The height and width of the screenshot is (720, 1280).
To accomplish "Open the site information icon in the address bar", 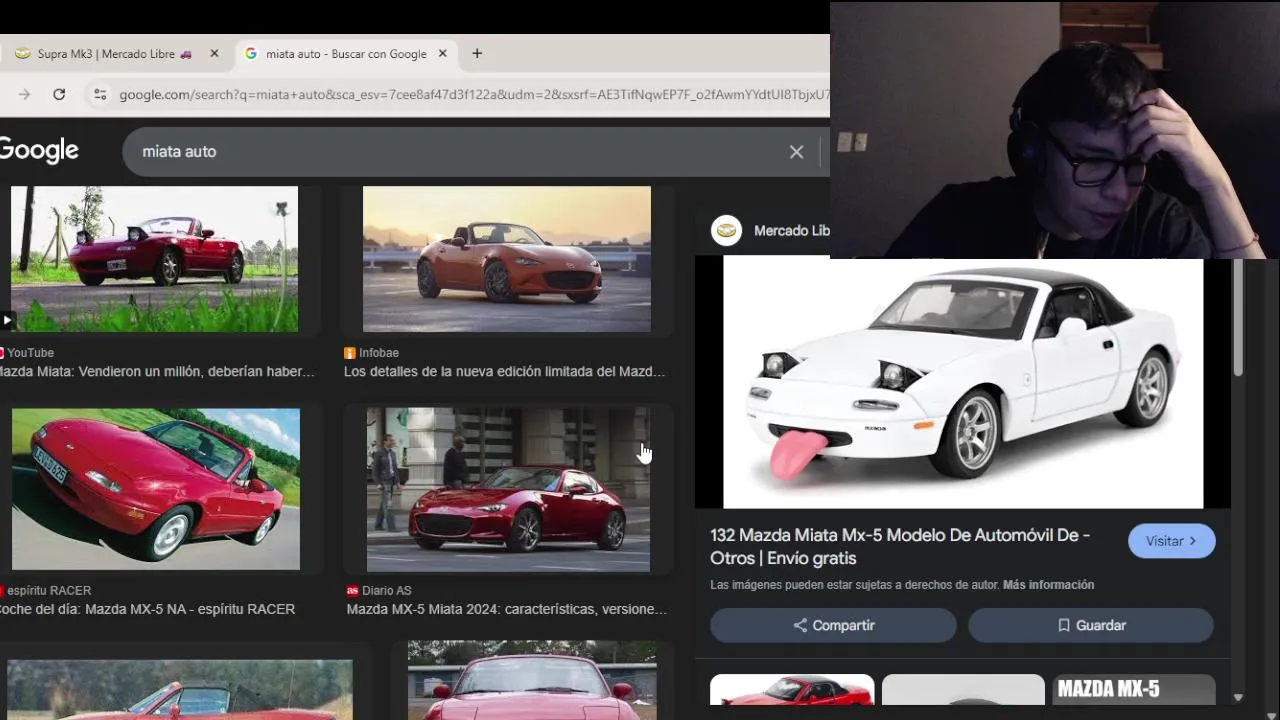I will pyautogui.click(x=99, y=94).
